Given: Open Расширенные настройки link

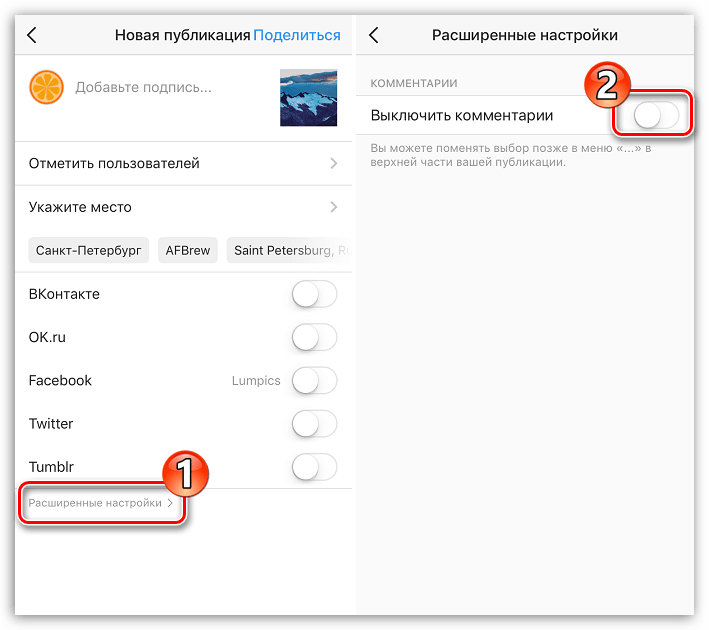Looking at the screenshot, I should (101, 503).
